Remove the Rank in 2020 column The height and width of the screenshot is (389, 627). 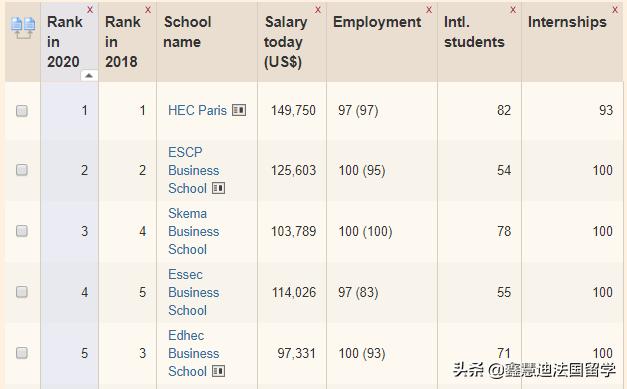coord(90,10)
